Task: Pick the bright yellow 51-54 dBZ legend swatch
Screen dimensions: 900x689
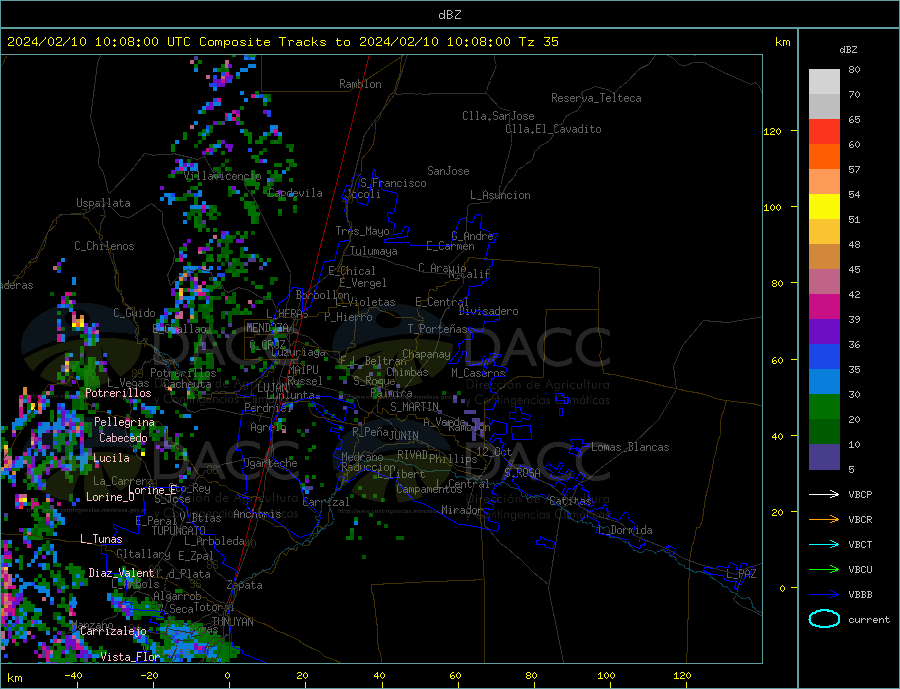Action: tap(824, 207)
